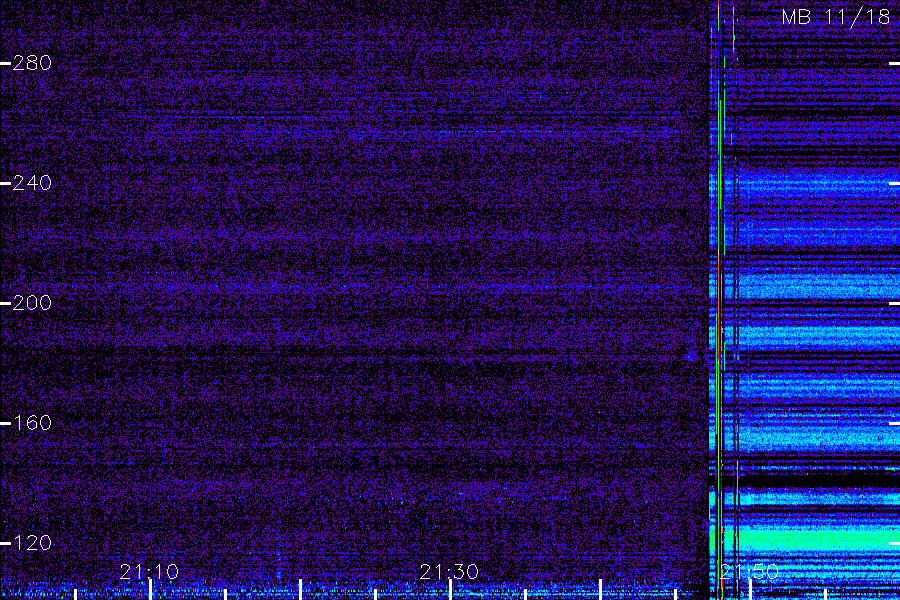
Task: Click the 21:30 time axis label
Action: [x=449, y=572]
